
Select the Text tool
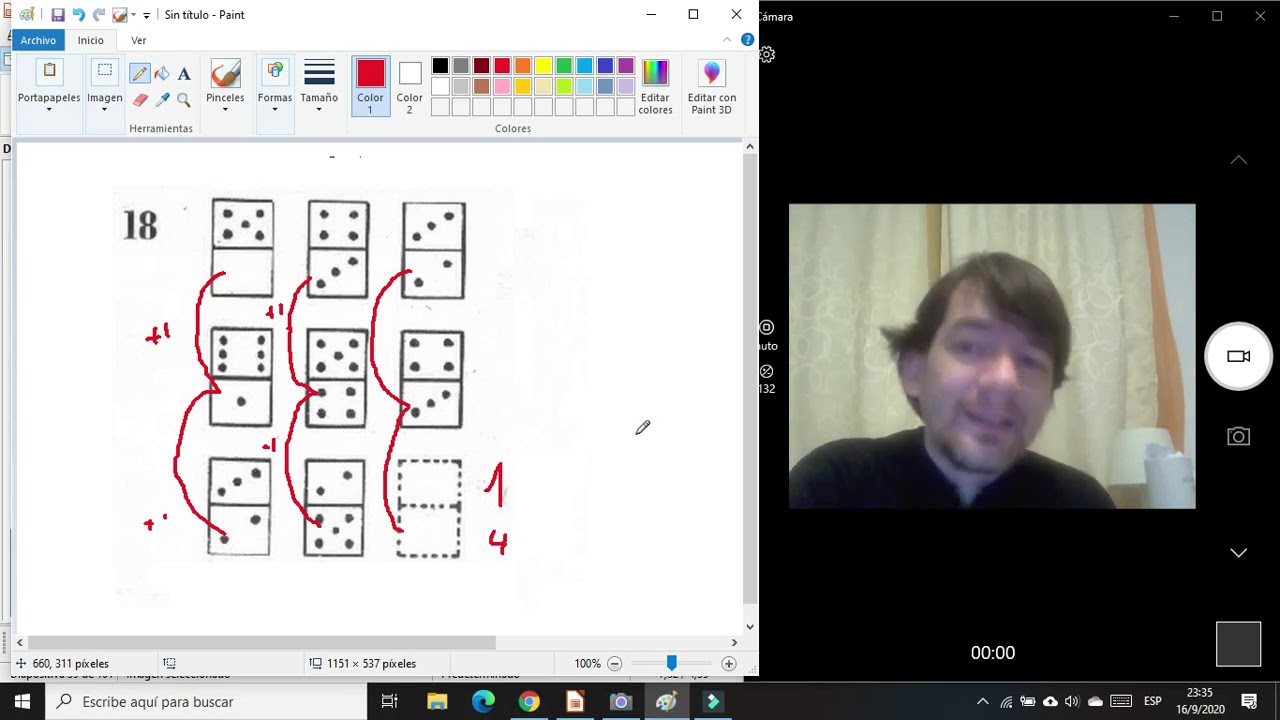(x=184, y=73)
